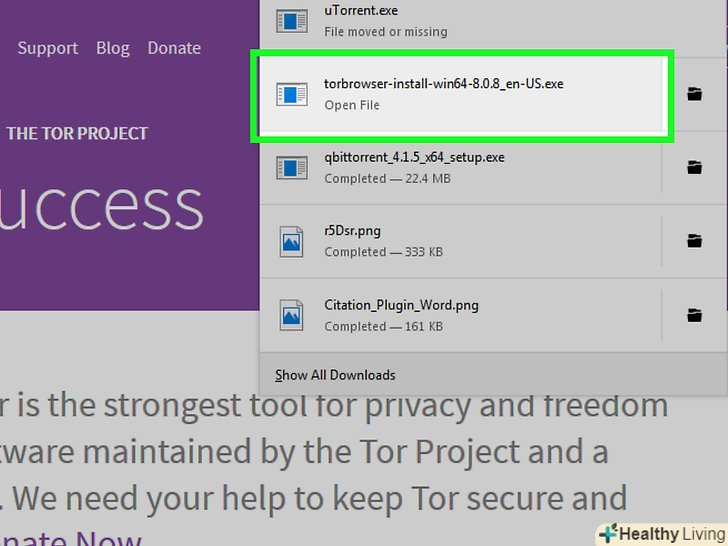Select the uTorrent.exe file name
The image size is (728, 546).
[361, 11]
